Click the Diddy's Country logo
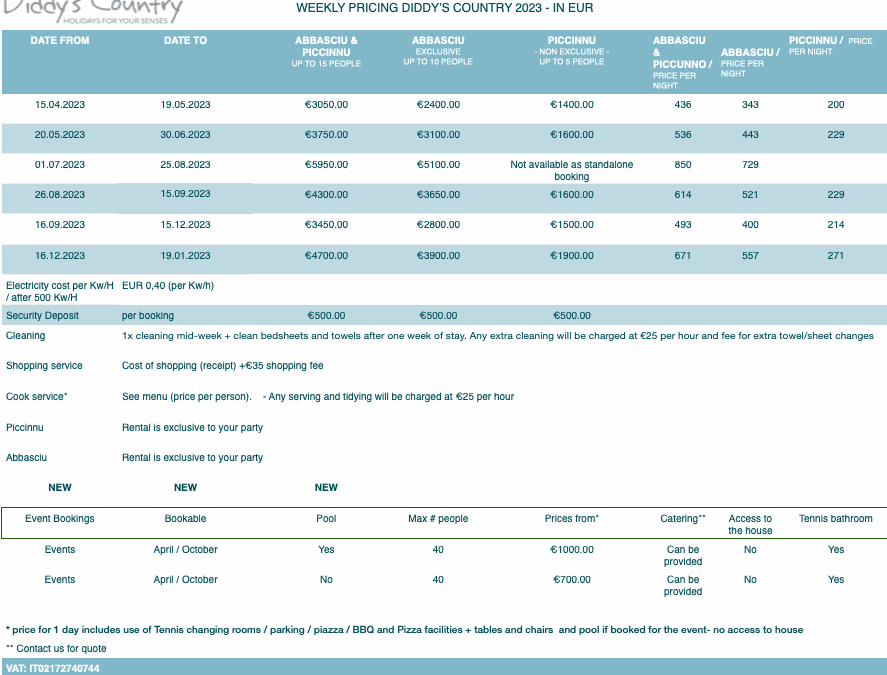 pos(92,11)
